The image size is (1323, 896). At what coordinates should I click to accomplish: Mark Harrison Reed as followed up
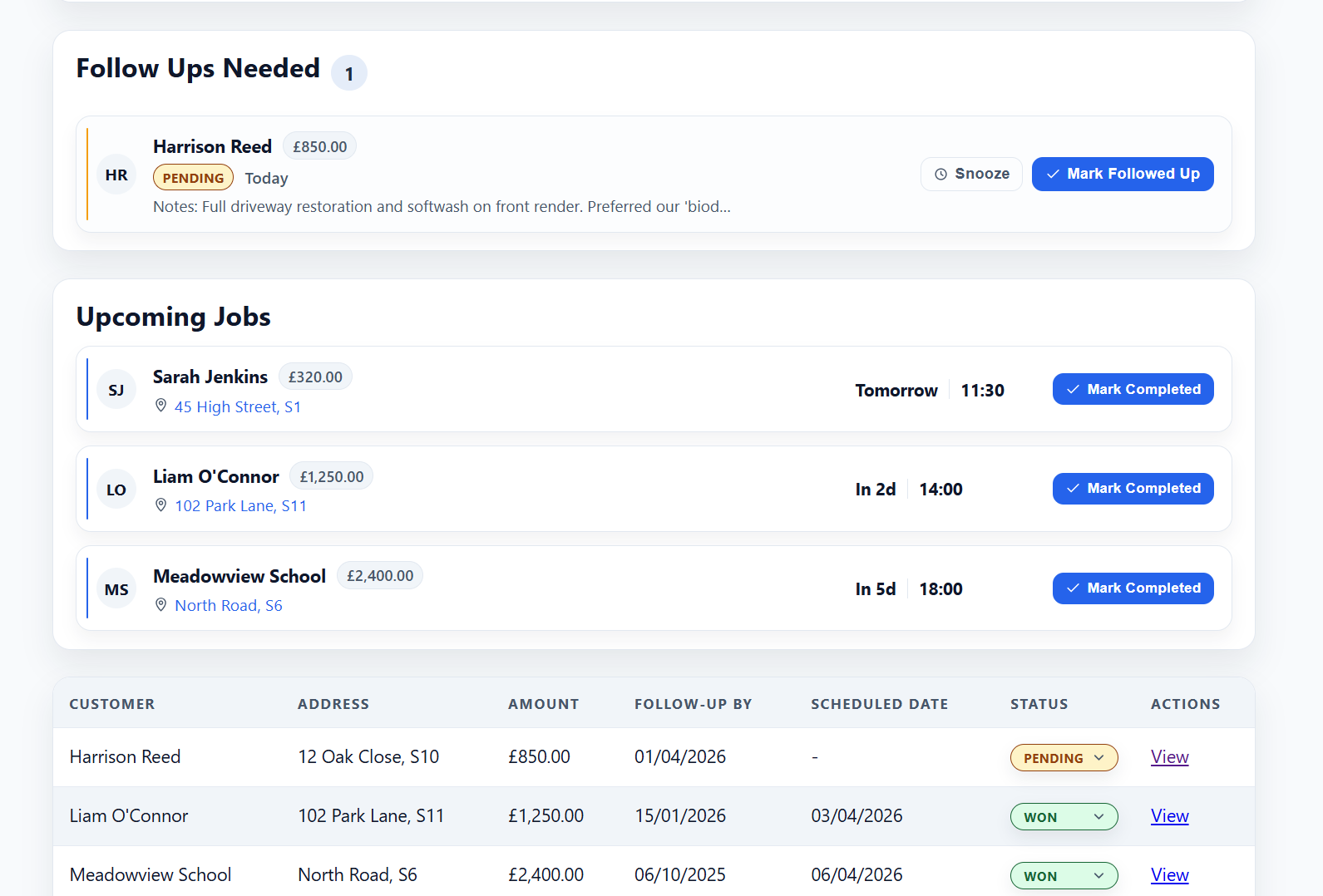1123,174
